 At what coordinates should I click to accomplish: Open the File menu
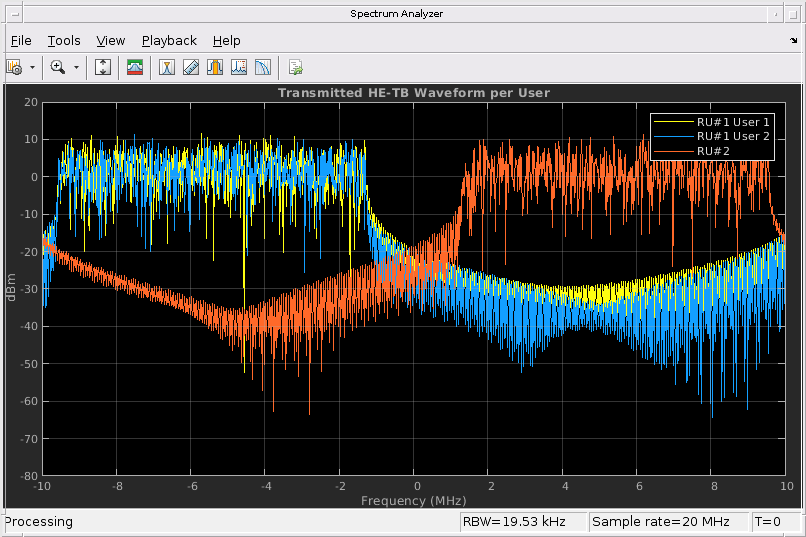coord(21,40)
